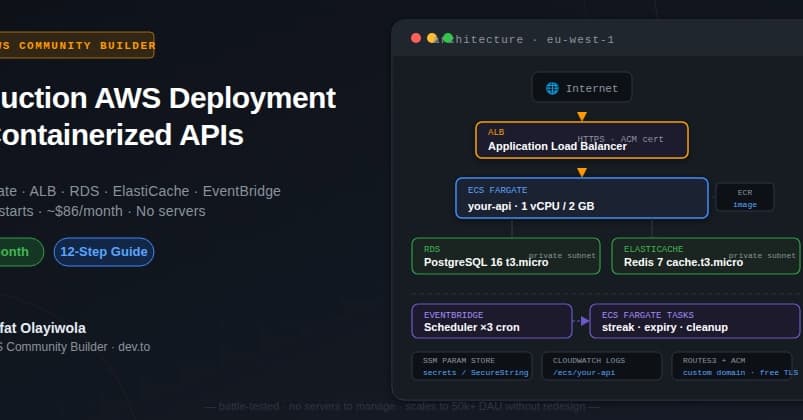The width and height of the screenshot is (803, 420).
Task: Click the orange arrow between Internet and ALB
Action: pyautogui.click(x=582, y=116)
